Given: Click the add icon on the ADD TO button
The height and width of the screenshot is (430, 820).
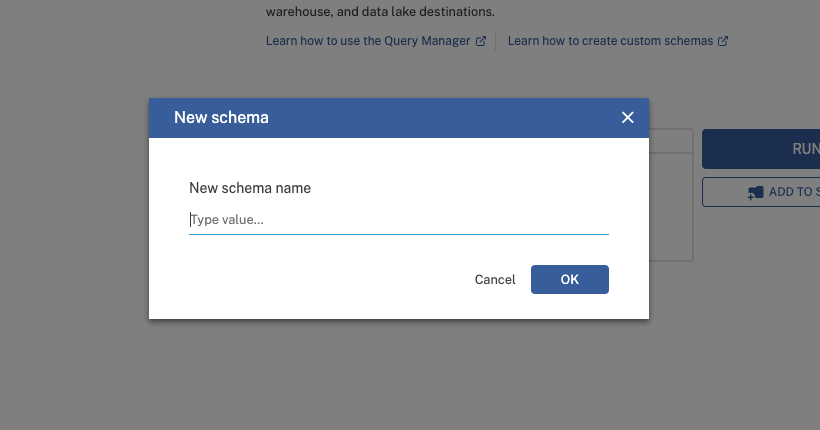Looking at the screenshot, I should (x=755, y=192).
